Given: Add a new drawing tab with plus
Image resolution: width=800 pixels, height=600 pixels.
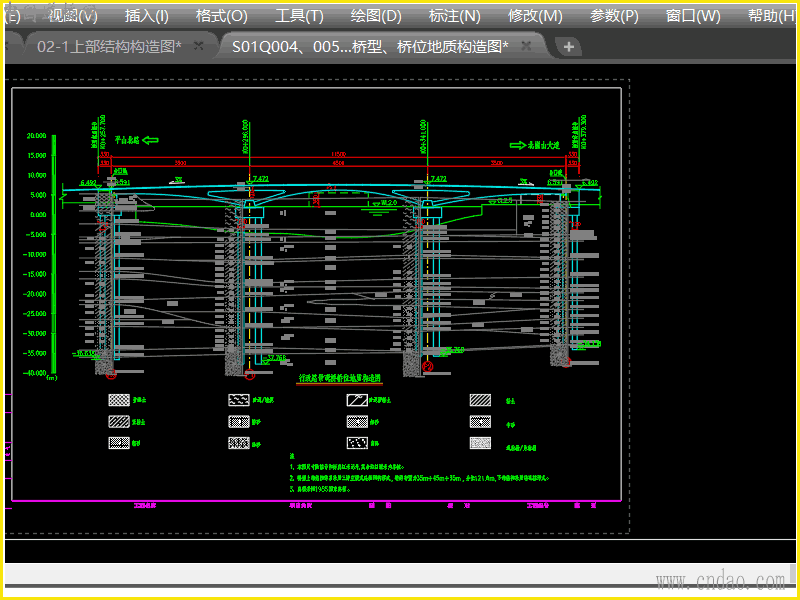Looking at the screenshot, I should (x=568, y=47).
